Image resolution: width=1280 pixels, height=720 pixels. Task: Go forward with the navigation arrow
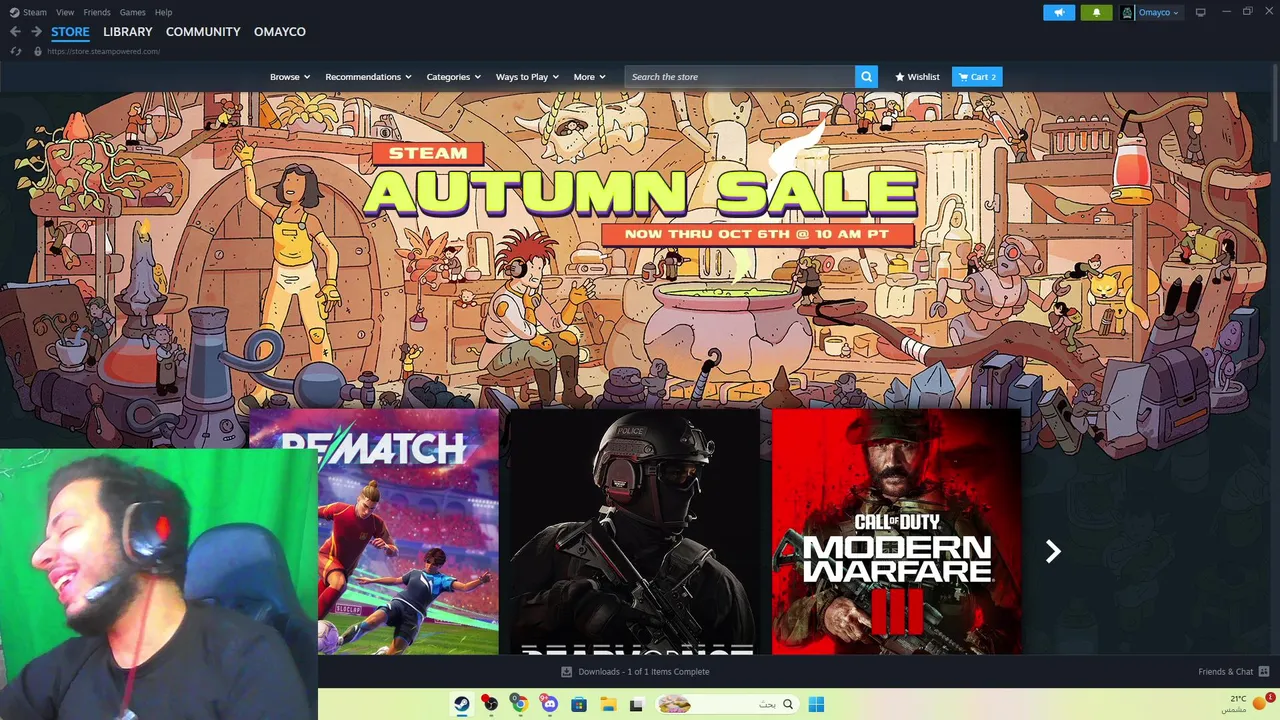click(x=36, y=32)
